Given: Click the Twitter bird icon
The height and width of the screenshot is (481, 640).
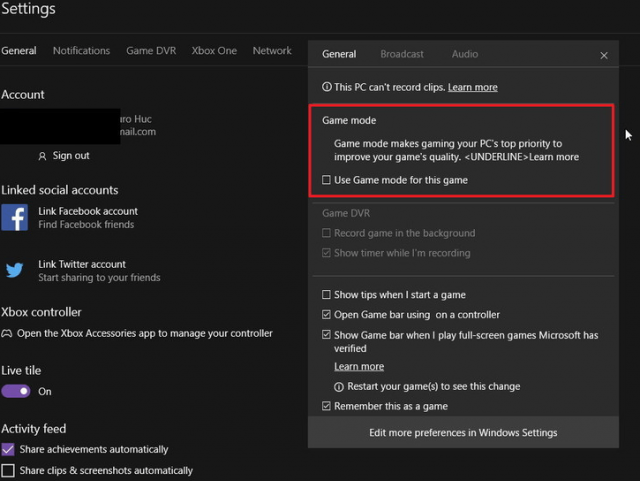Looking at the screenshot, I should click(14, 270).
